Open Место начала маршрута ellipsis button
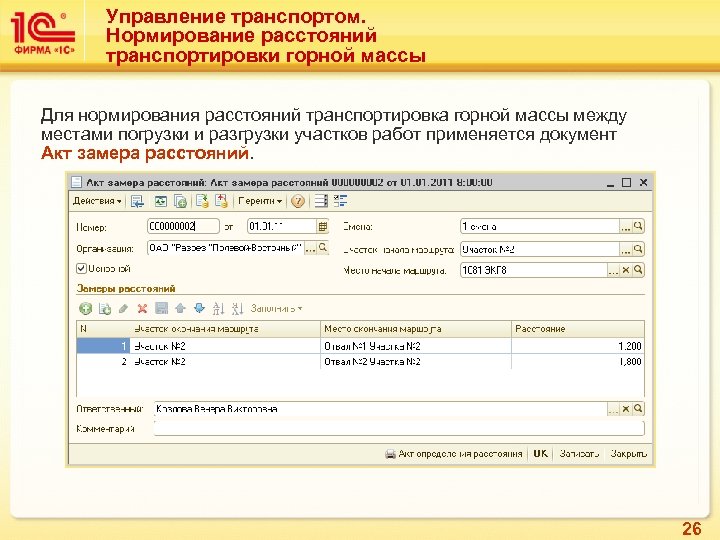The width and height of the screenshot is (720, 540). [x=613, y=270]
